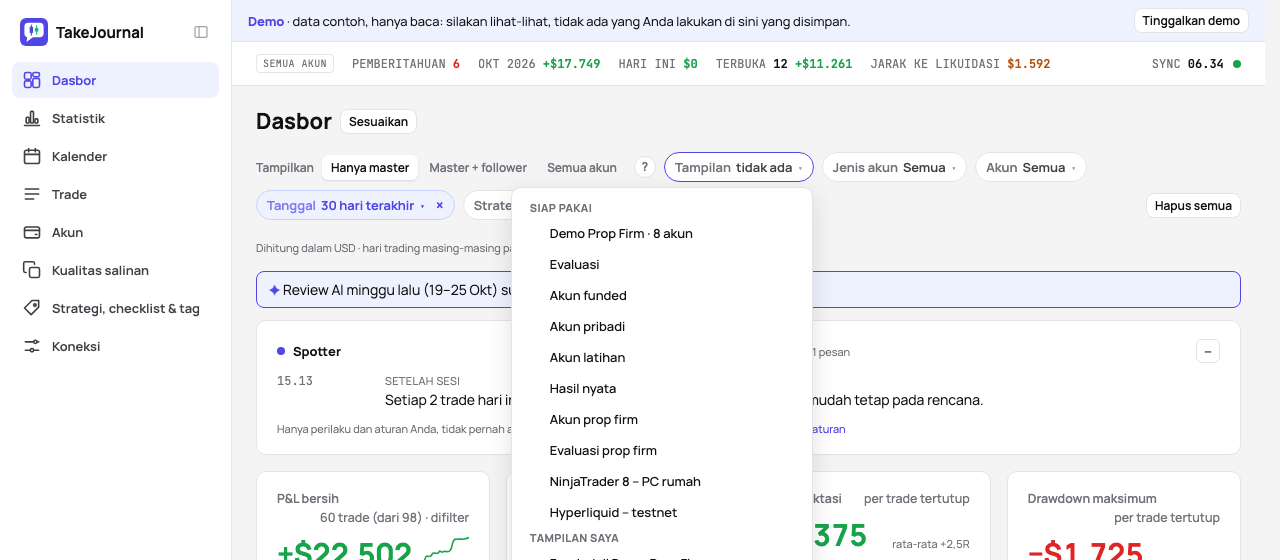The height and width of the screenshot is (560, 1280).
Task: Click the Statistik bar chart icon
Action: click(x=32, y=118)
